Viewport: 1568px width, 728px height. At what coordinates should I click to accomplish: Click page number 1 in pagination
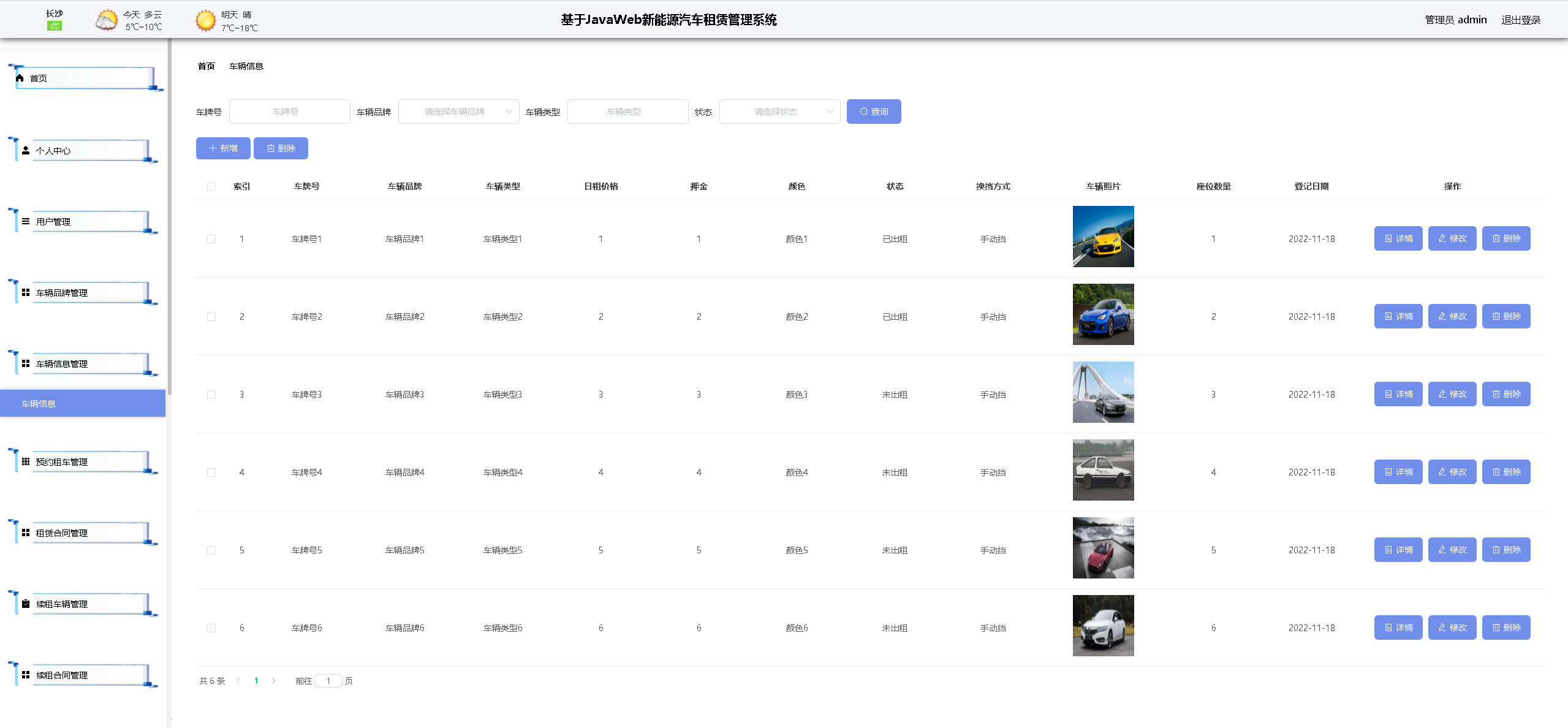pyautogui.click(x=256, y=681)
